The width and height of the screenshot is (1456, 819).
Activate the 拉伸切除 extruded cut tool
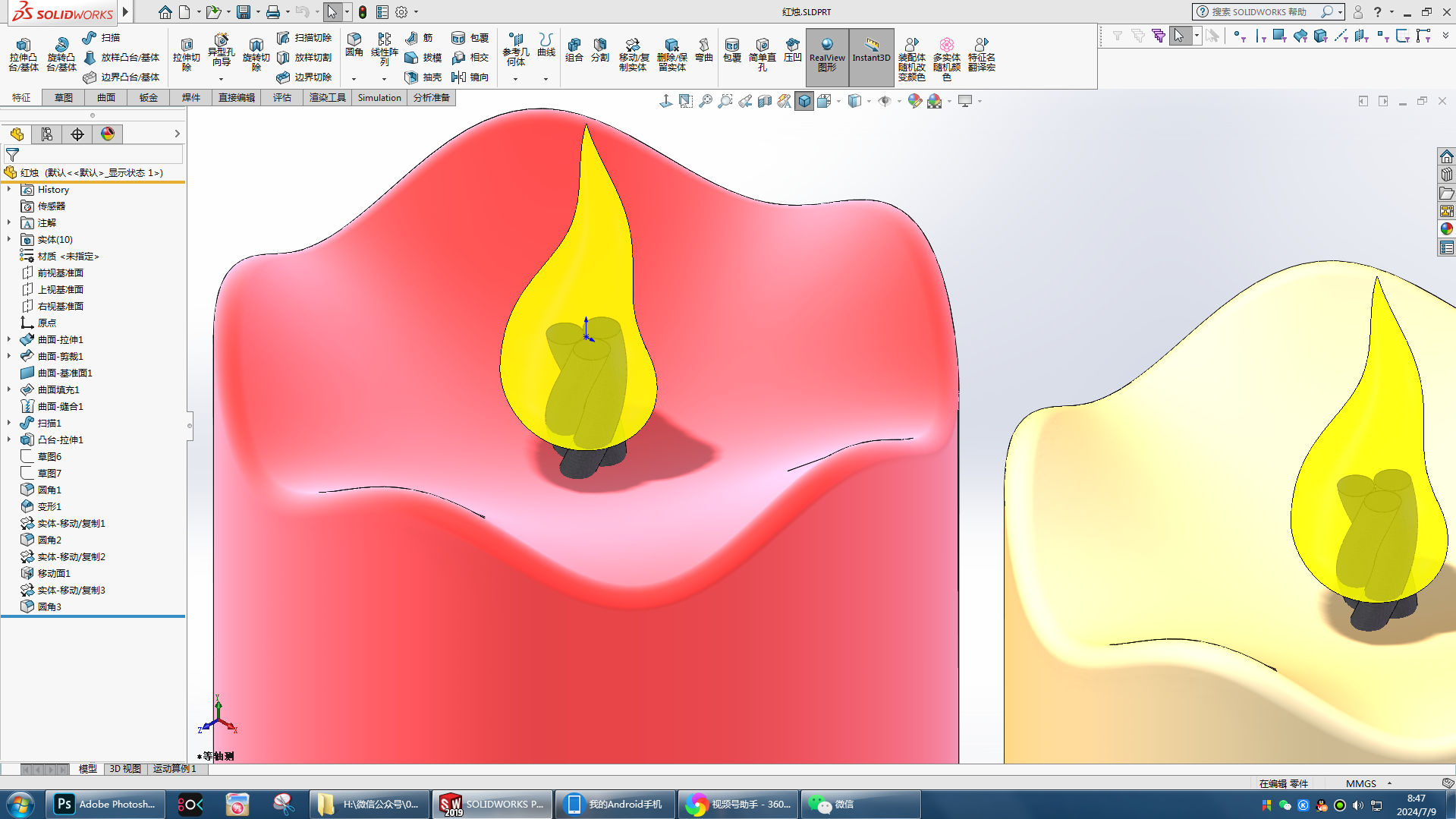coord(186,55)
